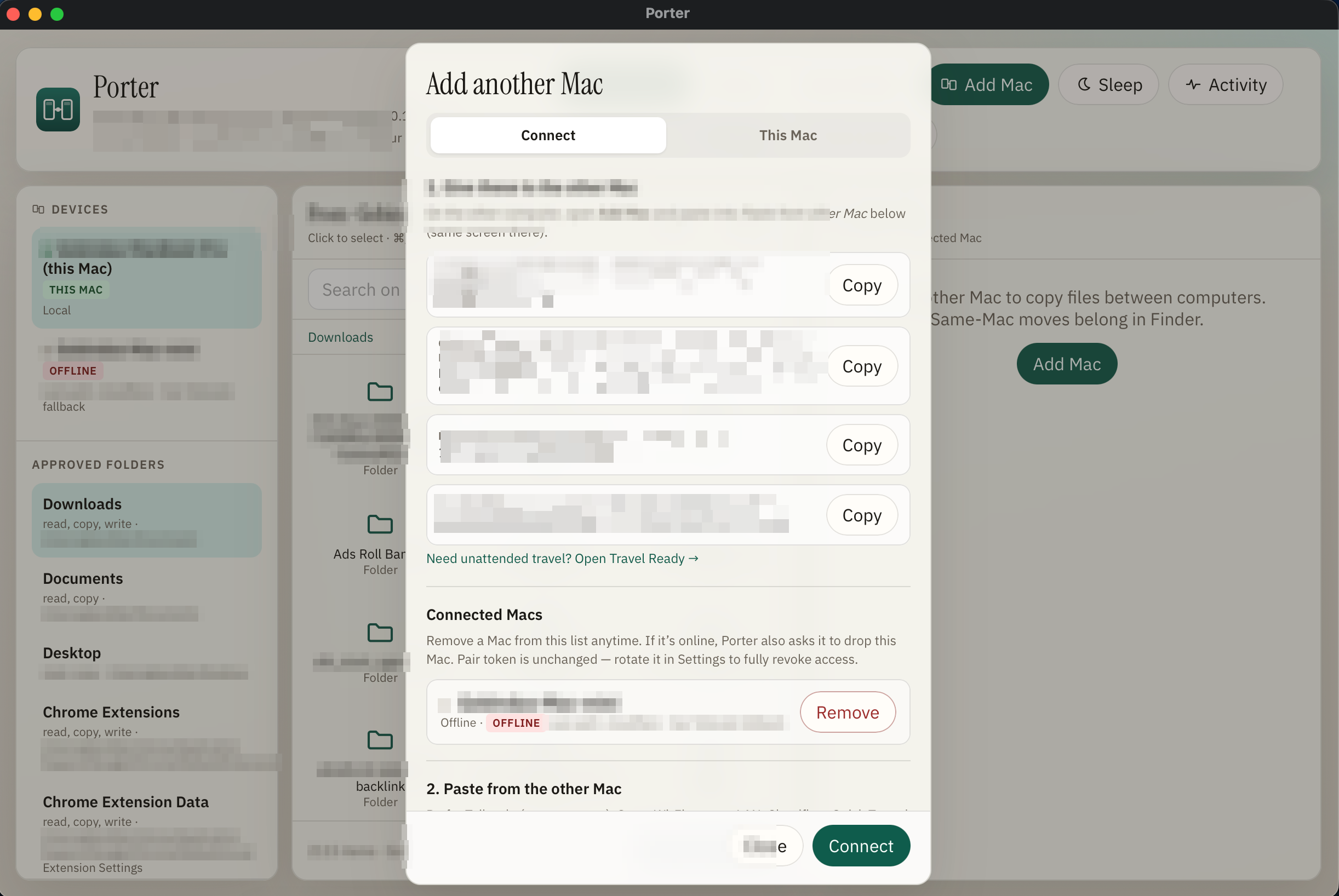
Task: Select the folder icon above Ads Roll Bar
Action: [x=380, y=524]
